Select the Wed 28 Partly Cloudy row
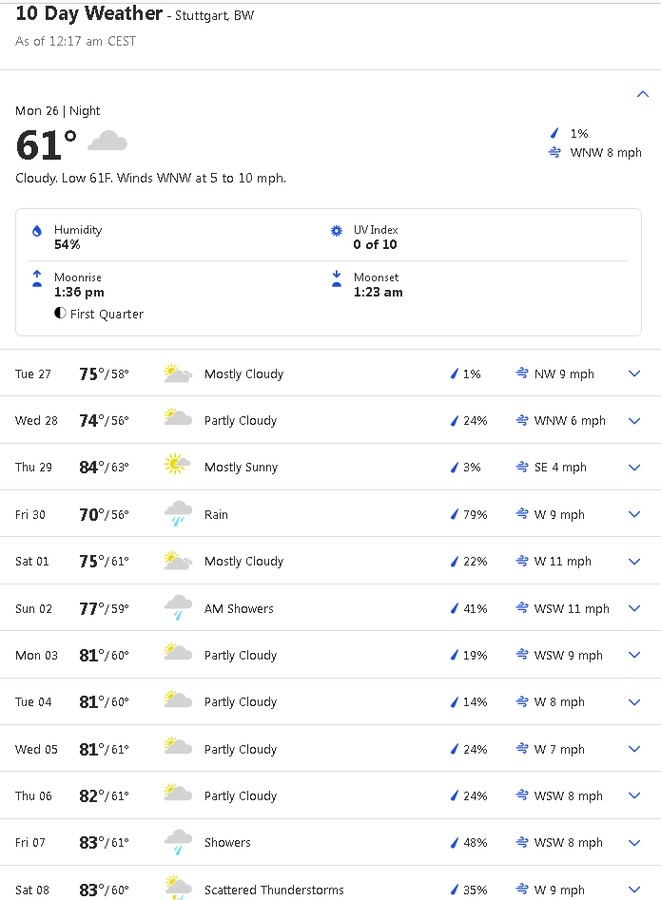 coord(330,420)
